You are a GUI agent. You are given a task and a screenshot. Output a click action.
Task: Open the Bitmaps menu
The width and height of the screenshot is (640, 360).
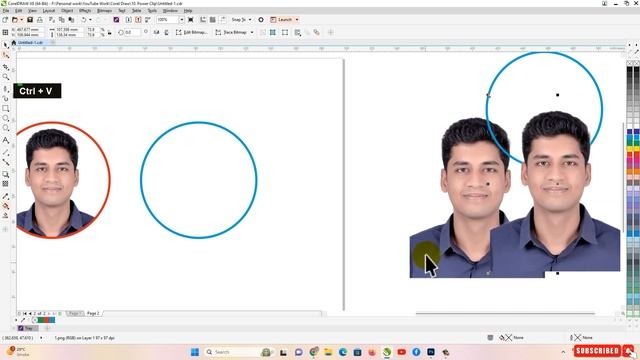click(x=104, y=11)
